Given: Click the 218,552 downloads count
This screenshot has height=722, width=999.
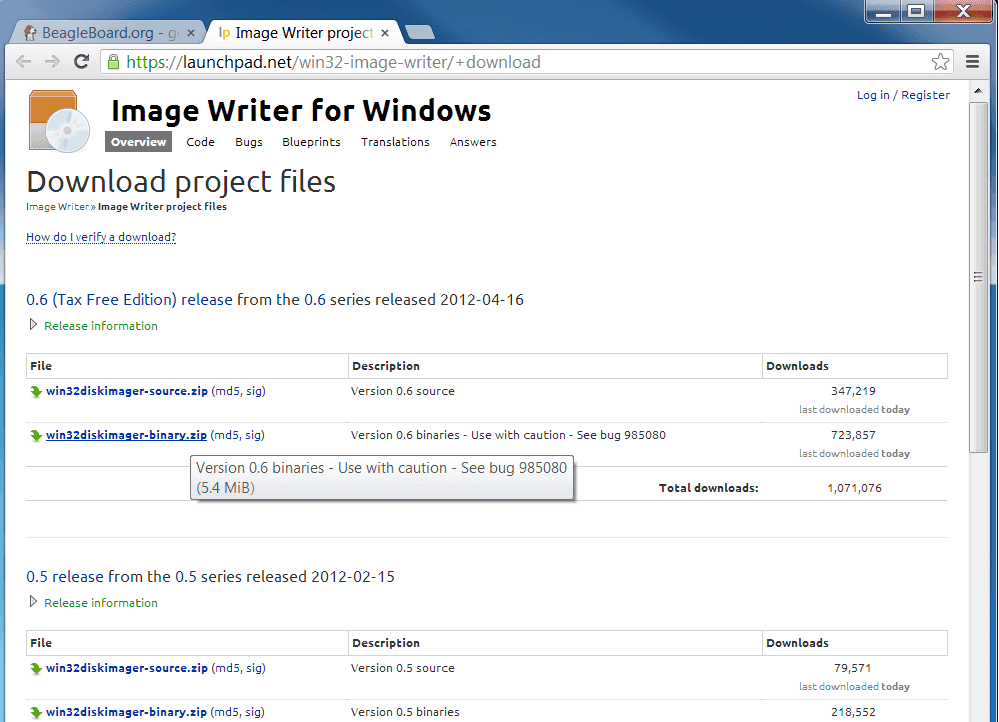Looking at the screenshot, I should tap(853, 712).
